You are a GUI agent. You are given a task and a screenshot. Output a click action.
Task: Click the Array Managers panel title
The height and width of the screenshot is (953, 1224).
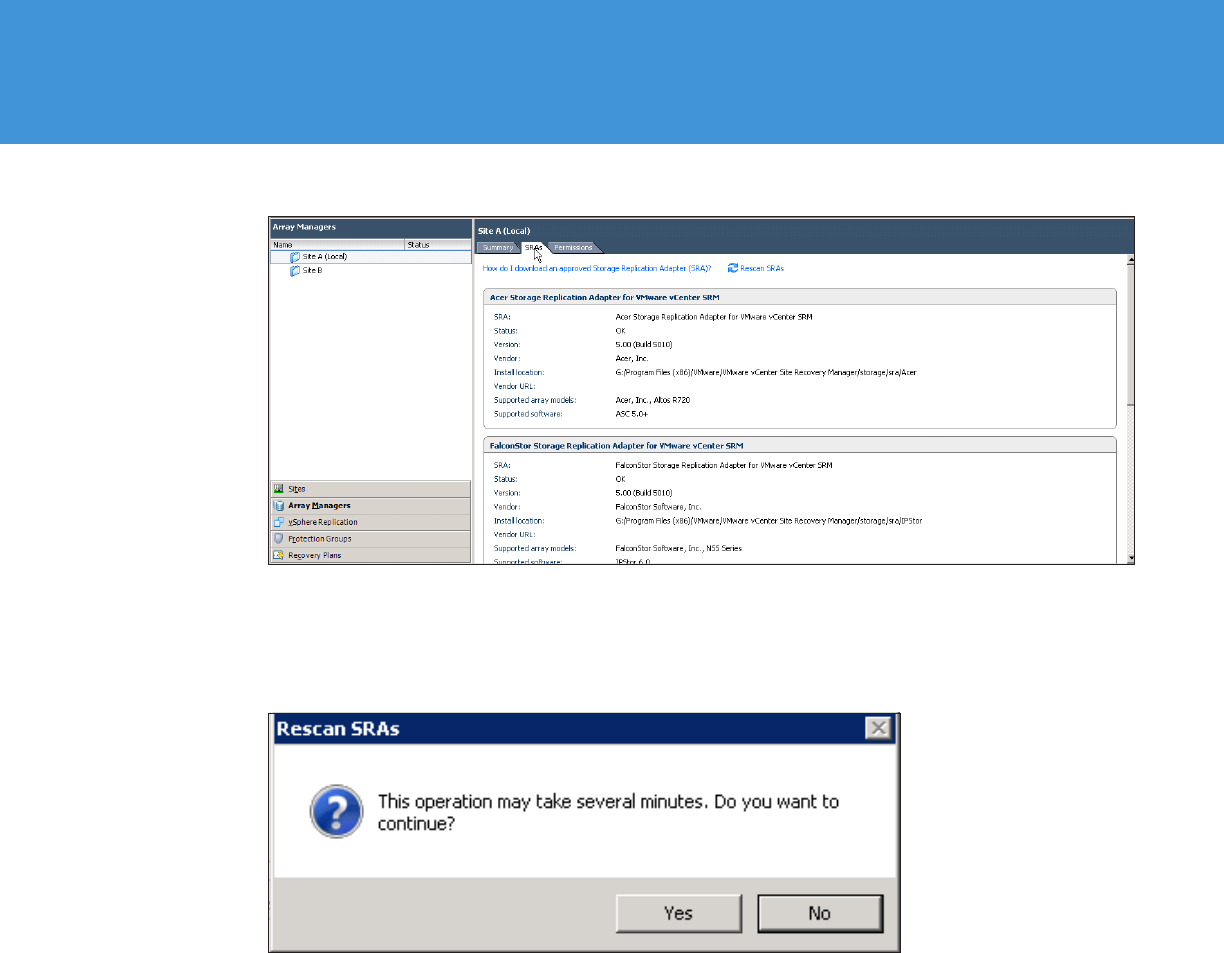(304, 227)
